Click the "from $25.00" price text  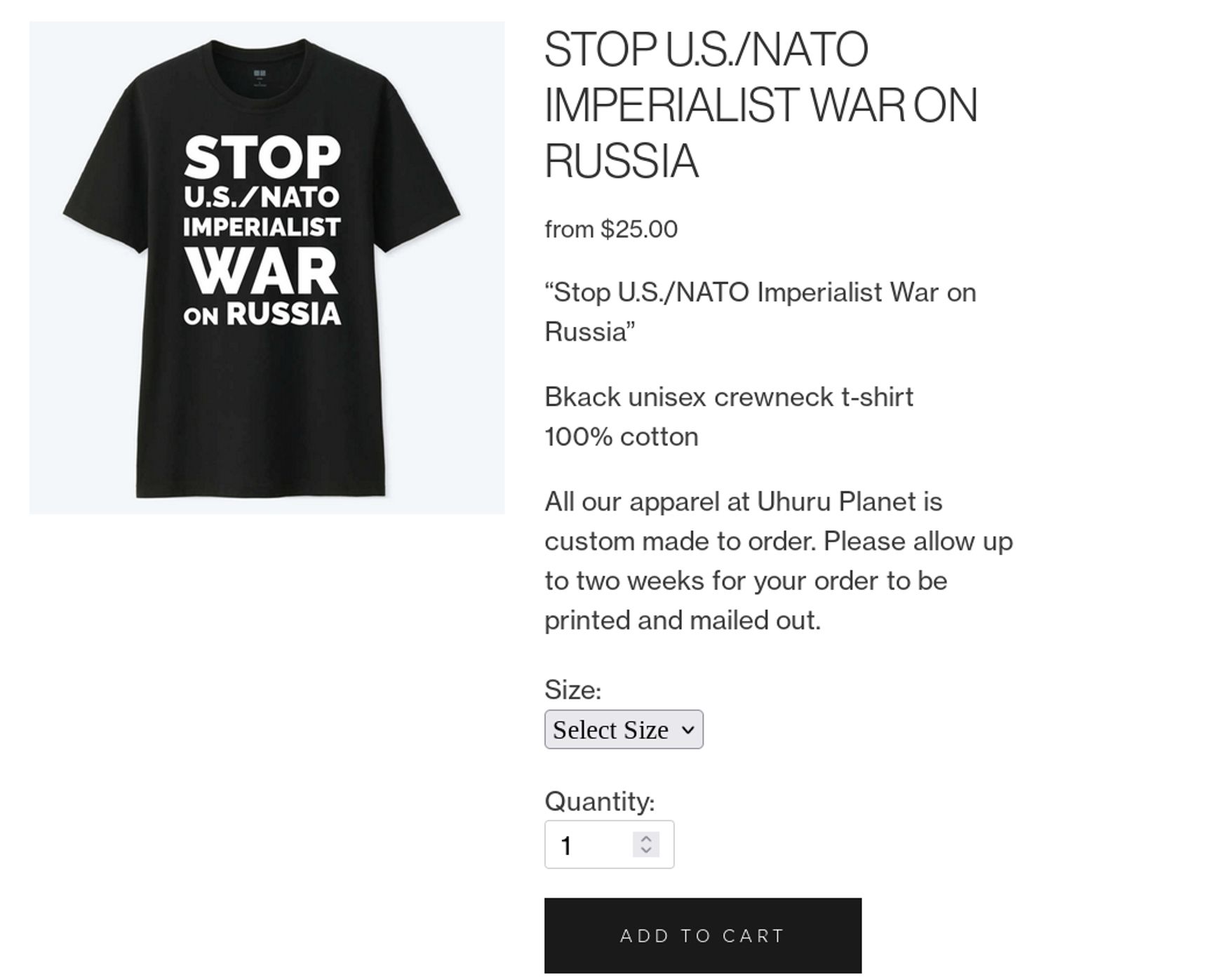(x=611, y=229)
